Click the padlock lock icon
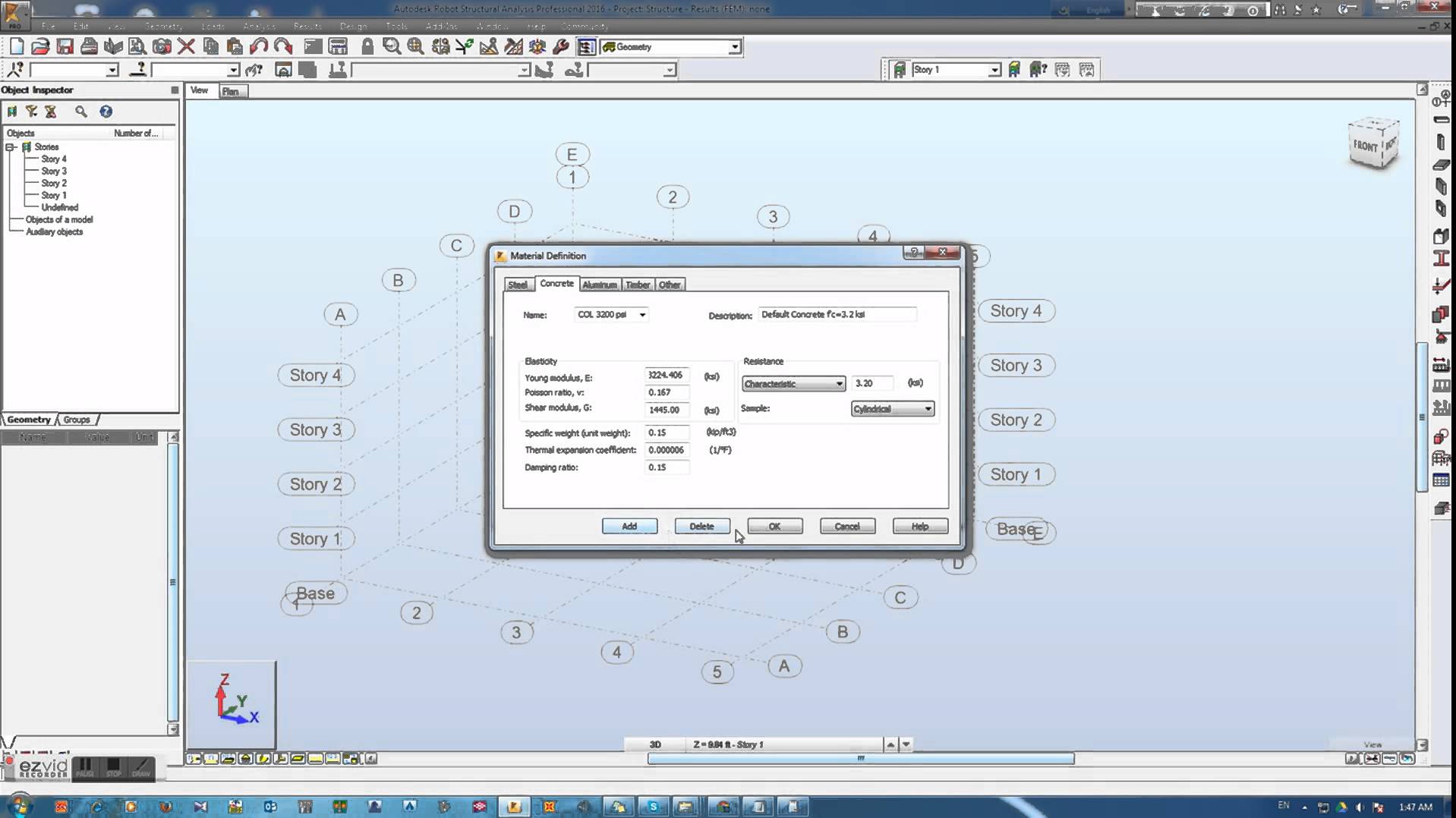Image resolution: width=1456 pixels, height=818 pixels. (367, 47)
